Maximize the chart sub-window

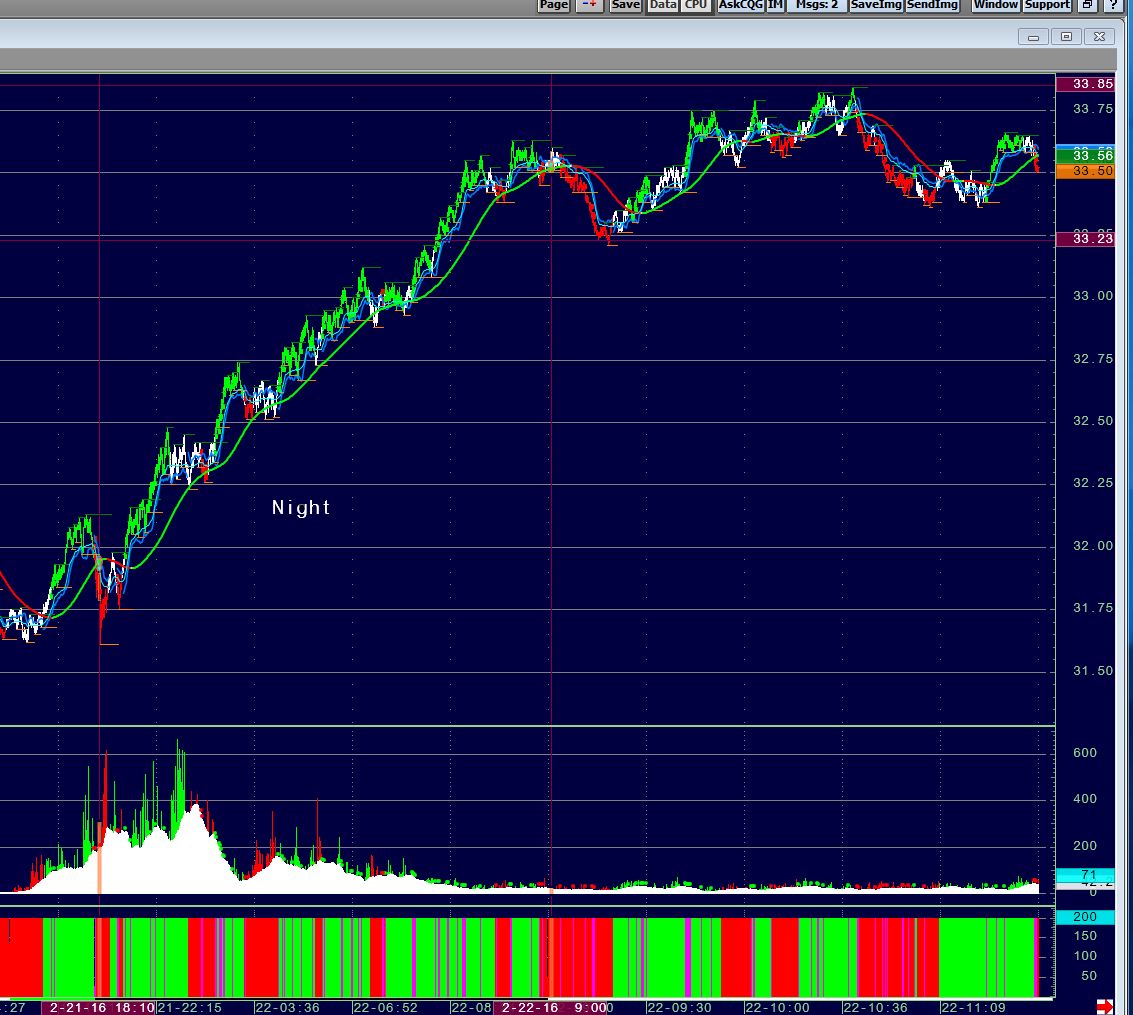click(1066, 37)
